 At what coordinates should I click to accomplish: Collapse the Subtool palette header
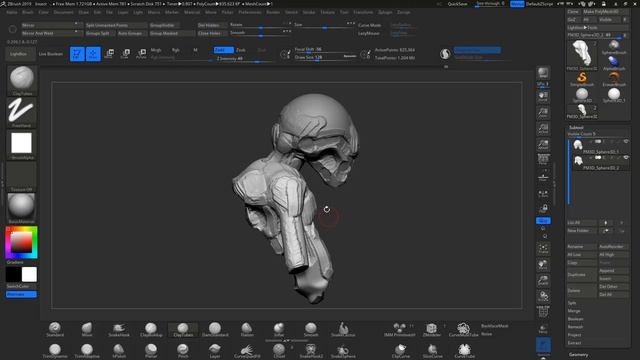click(576, 127)
